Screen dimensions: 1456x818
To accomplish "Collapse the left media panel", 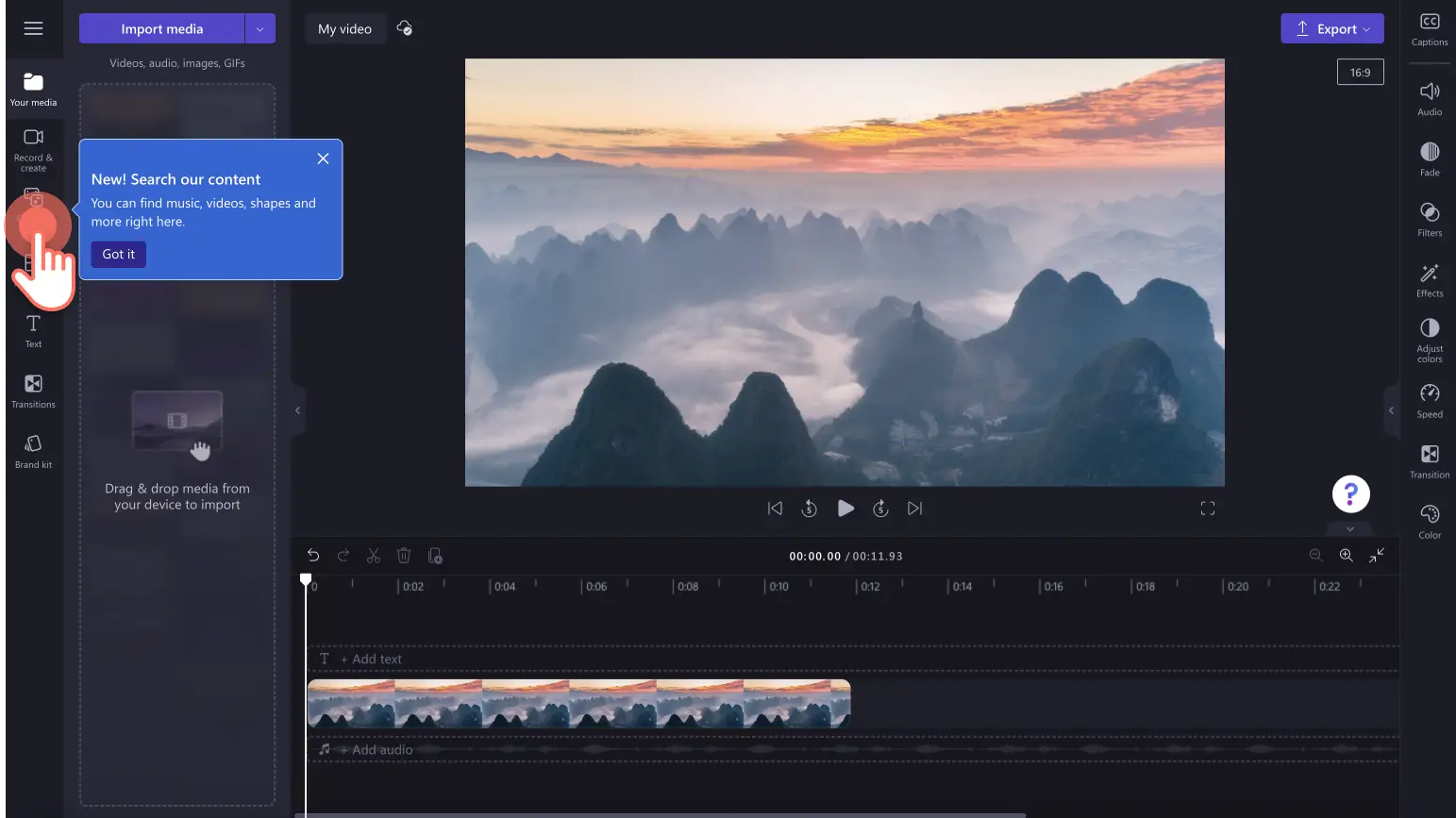I will click(297, 410).
